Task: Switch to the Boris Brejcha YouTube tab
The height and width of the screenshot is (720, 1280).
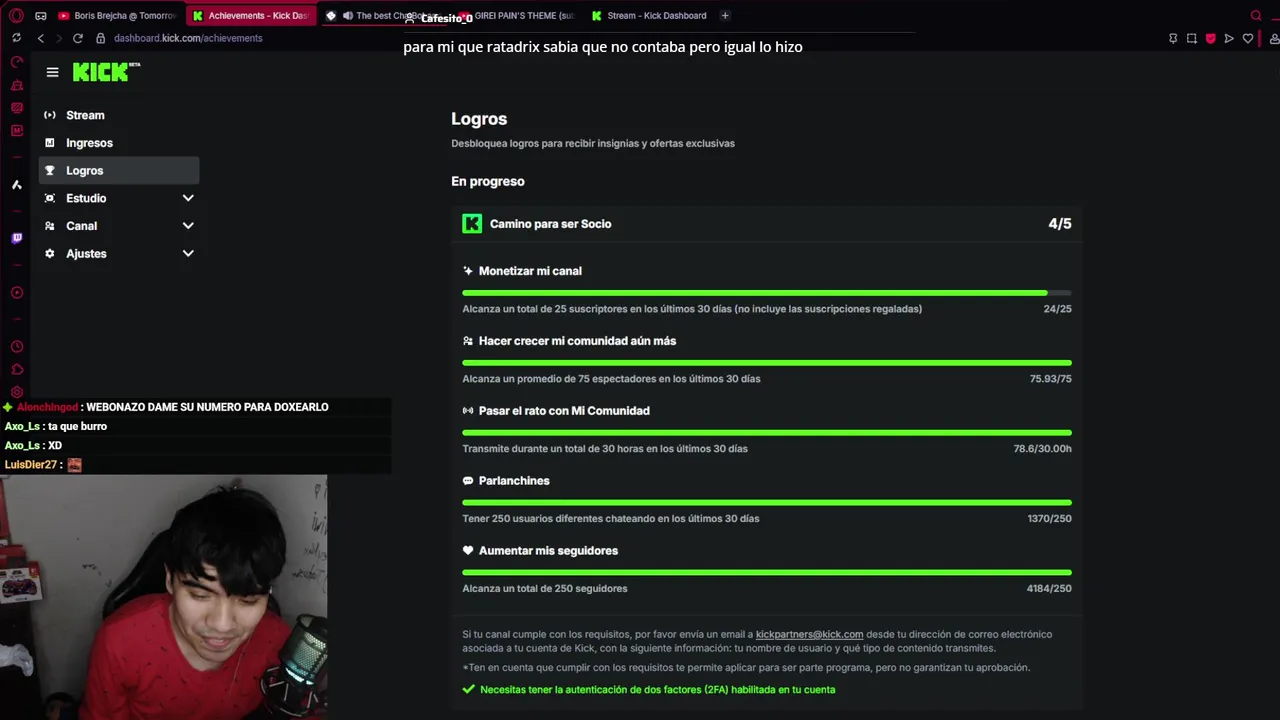Action: pyautogui.click(x=117, y=15)
